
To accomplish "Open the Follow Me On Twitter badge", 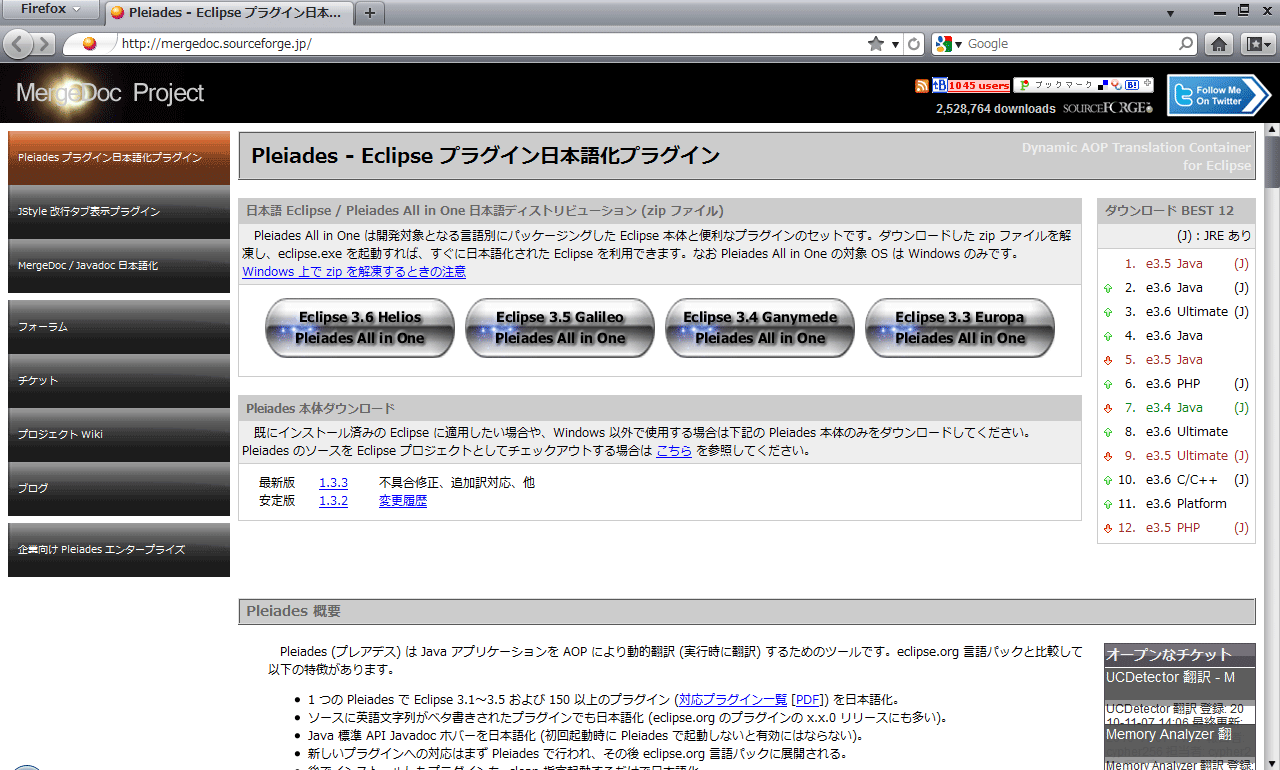I will (x=1218, y=95).
